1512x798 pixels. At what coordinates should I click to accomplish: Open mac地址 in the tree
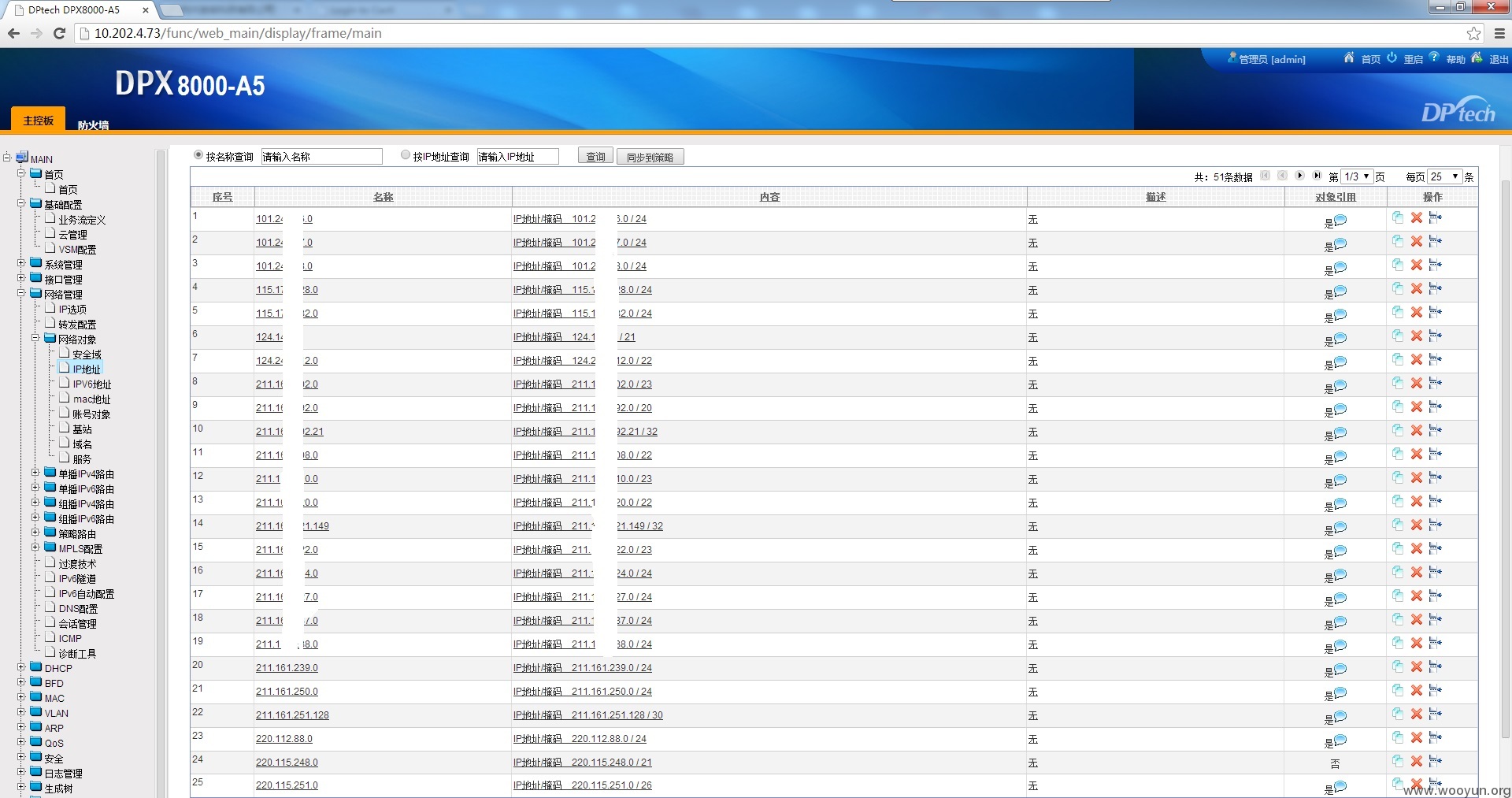pos(92,399)
